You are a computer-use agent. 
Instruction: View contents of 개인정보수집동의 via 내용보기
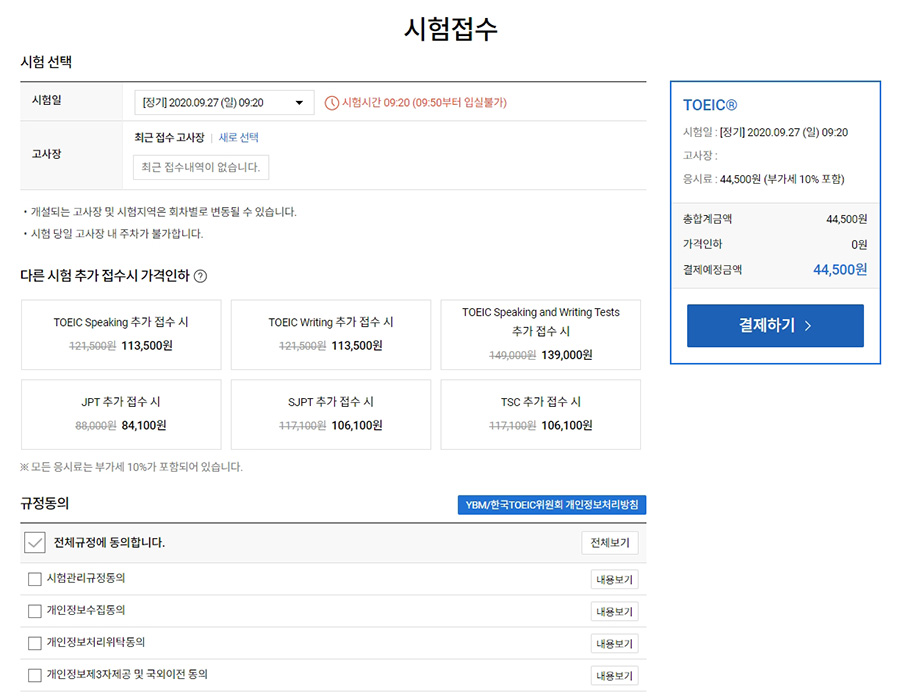point(615,611)
